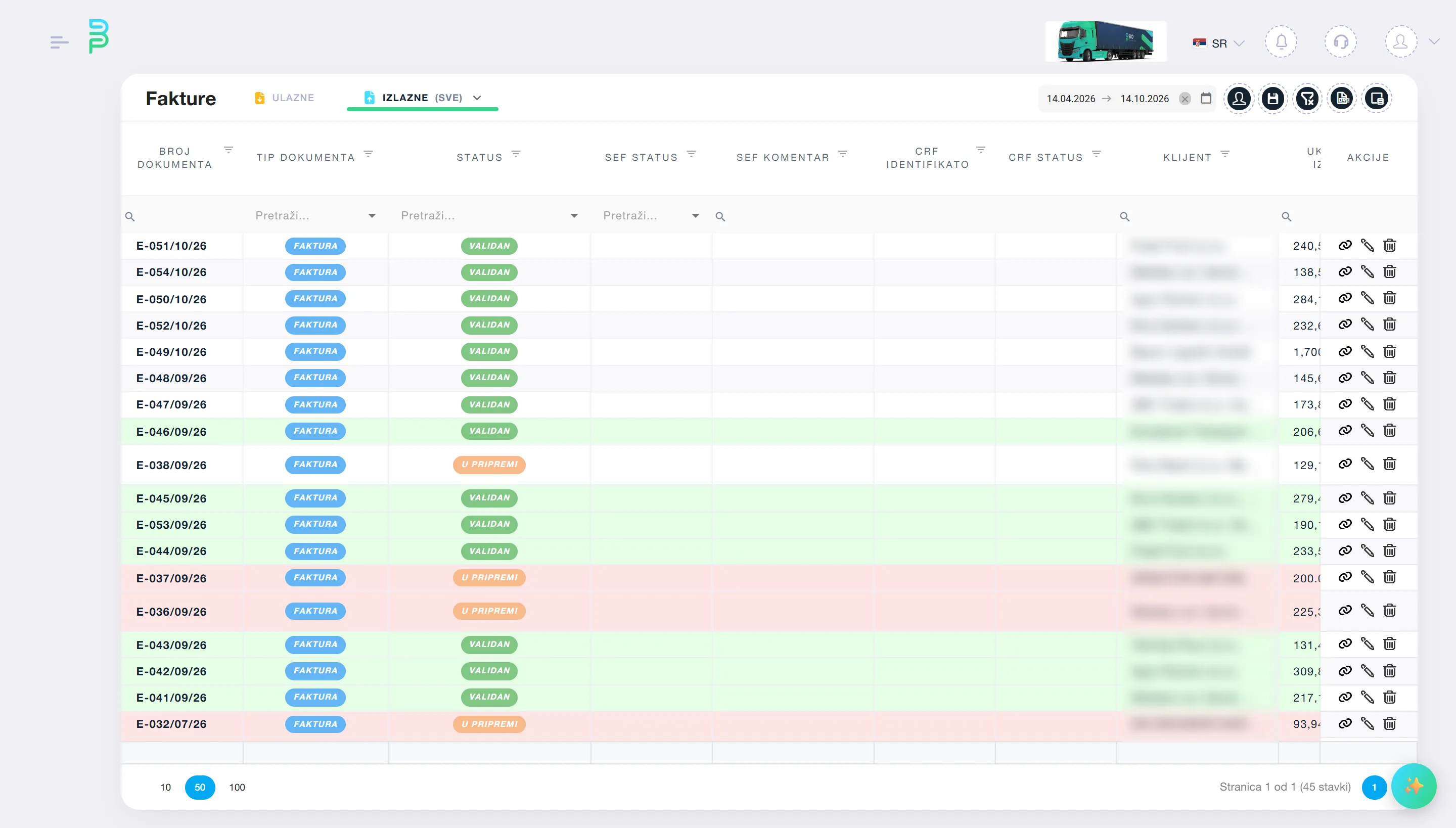The image size is (1456, 828).
Task: Clear the selected date range
Action: 1185,99
